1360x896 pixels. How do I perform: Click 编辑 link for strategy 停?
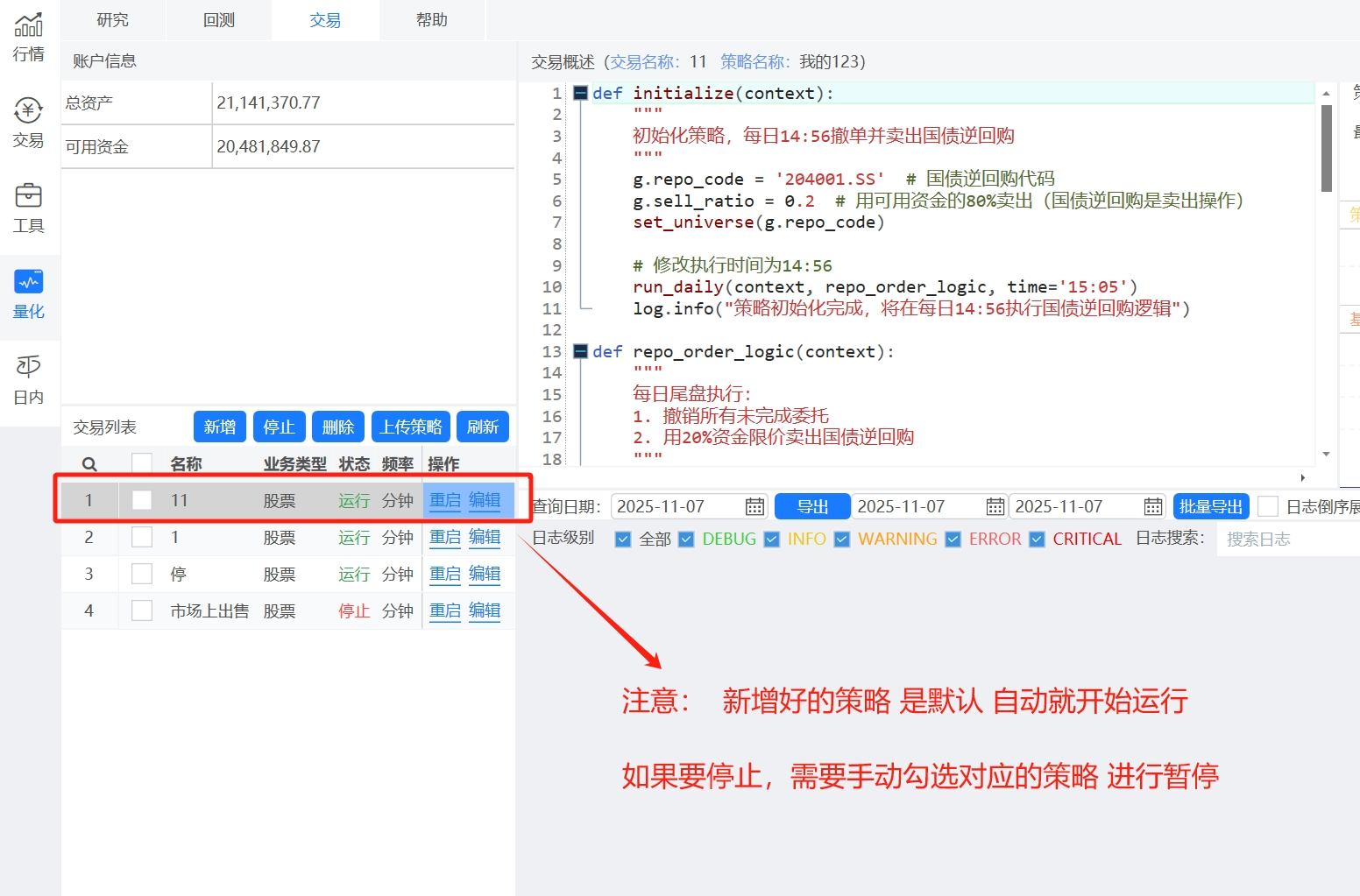[x=485, y=574]
